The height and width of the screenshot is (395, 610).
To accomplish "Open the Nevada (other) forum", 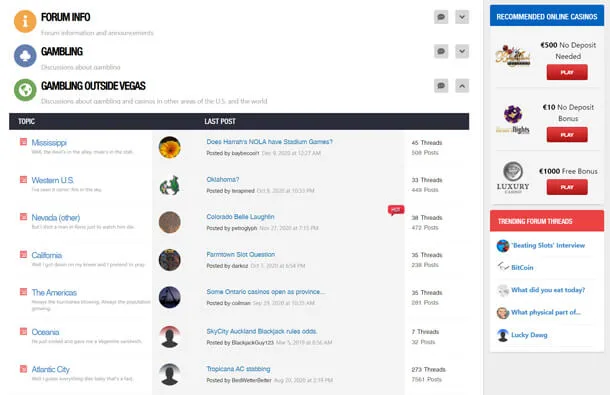I will pos(56,218).
